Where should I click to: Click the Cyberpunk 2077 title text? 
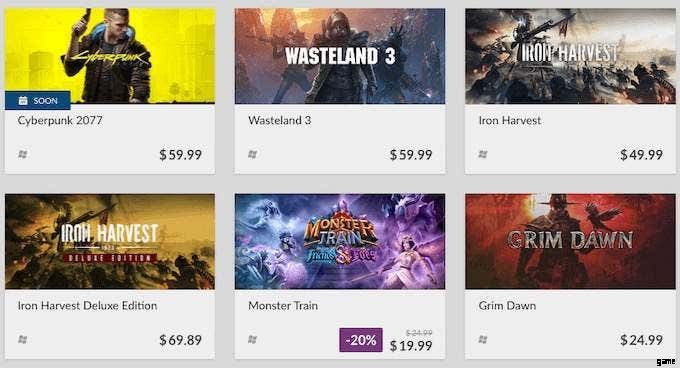coord(60,120)
